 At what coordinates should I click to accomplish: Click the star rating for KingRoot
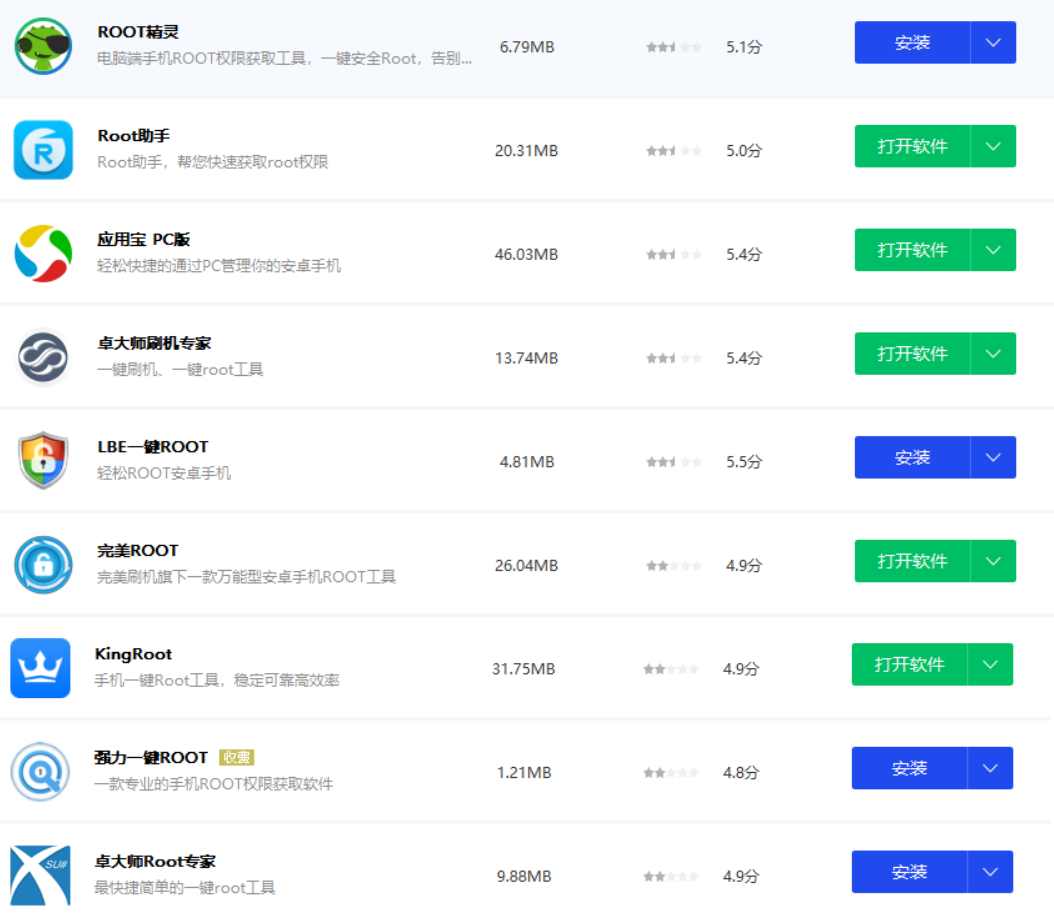(x=671, y=669)
